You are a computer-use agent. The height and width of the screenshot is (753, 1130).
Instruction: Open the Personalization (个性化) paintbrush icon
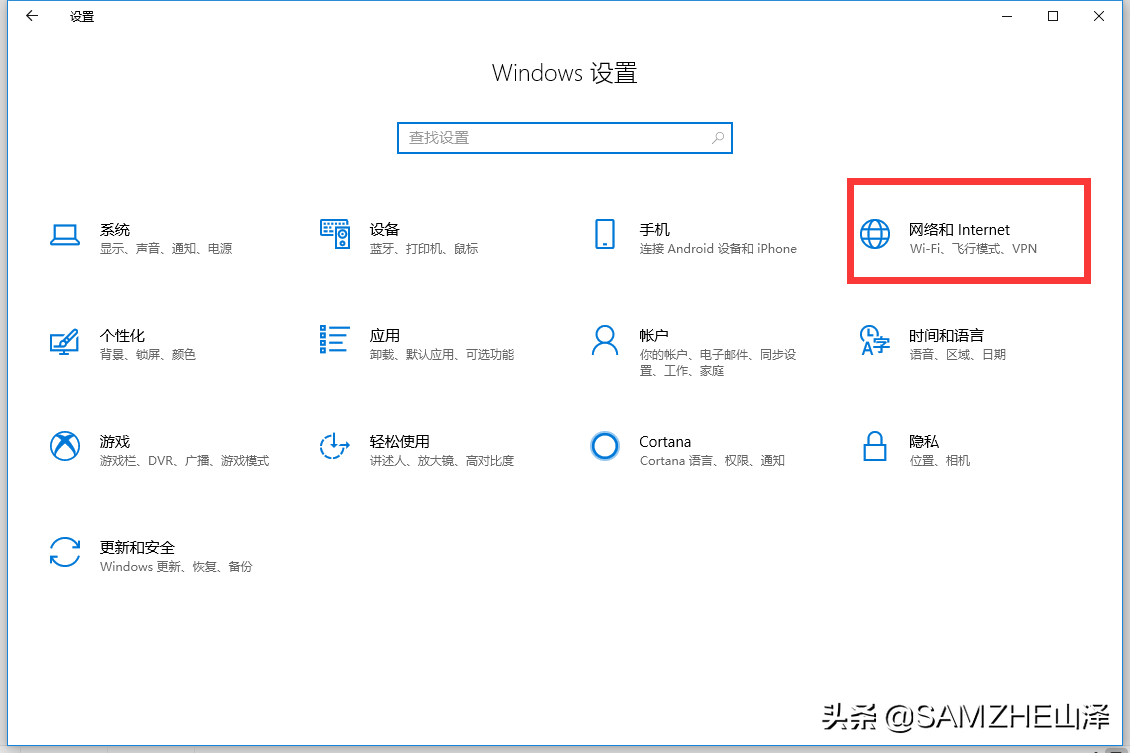[x=64, y=342]
